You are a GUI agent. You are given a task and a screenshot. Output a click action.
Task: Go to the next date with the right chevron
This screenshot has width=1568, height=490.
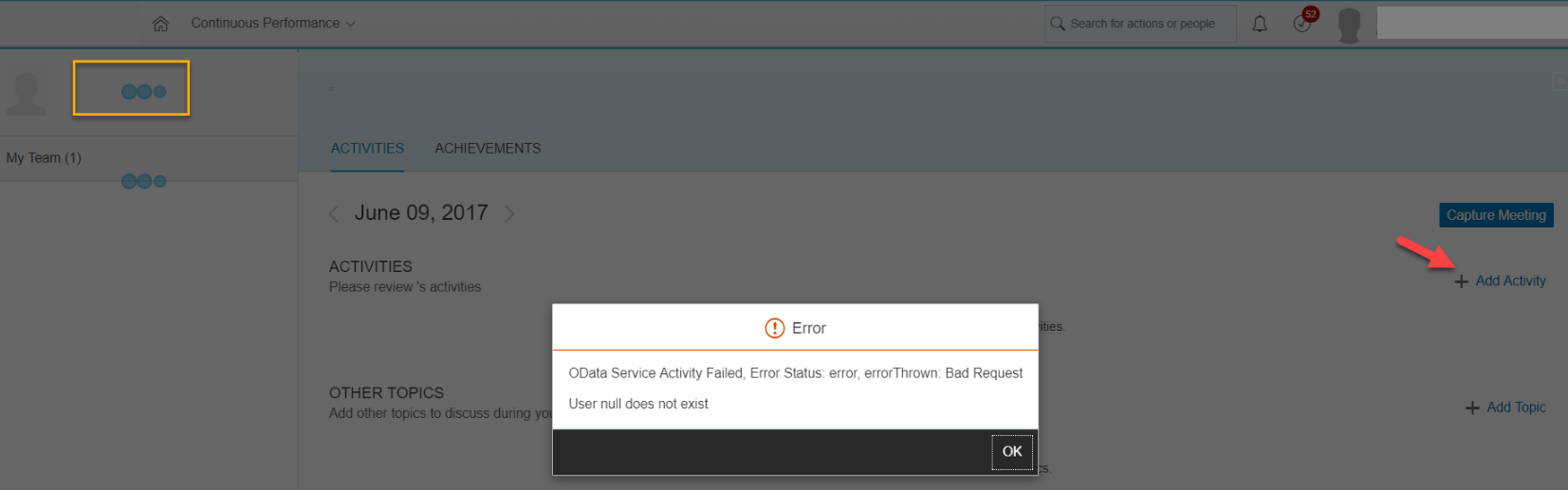coord(509,214)
